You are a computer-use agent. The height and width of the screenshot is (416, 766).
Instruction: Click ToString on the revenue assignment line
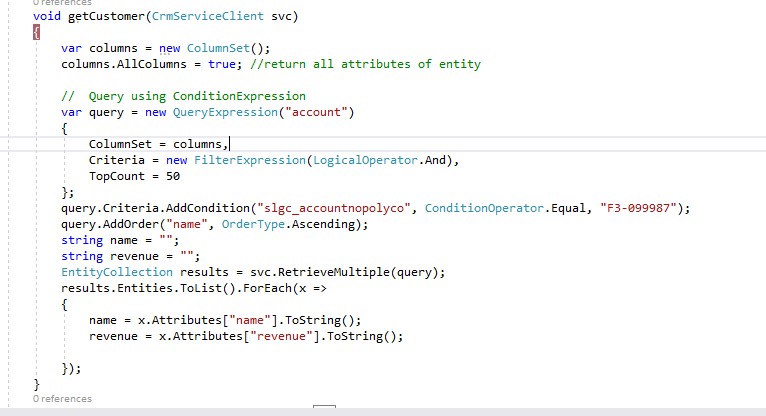355,336
